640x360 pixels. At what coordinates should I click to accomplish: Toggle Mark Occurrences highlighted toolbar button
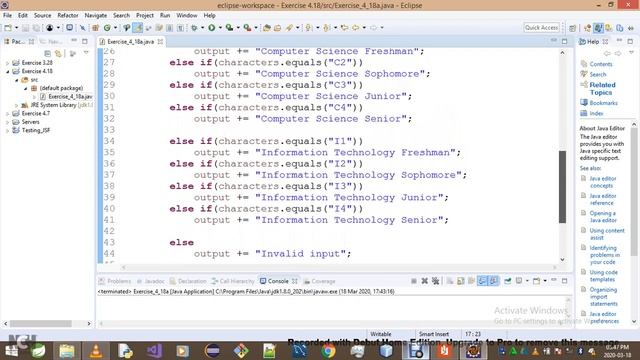(138, 28)
